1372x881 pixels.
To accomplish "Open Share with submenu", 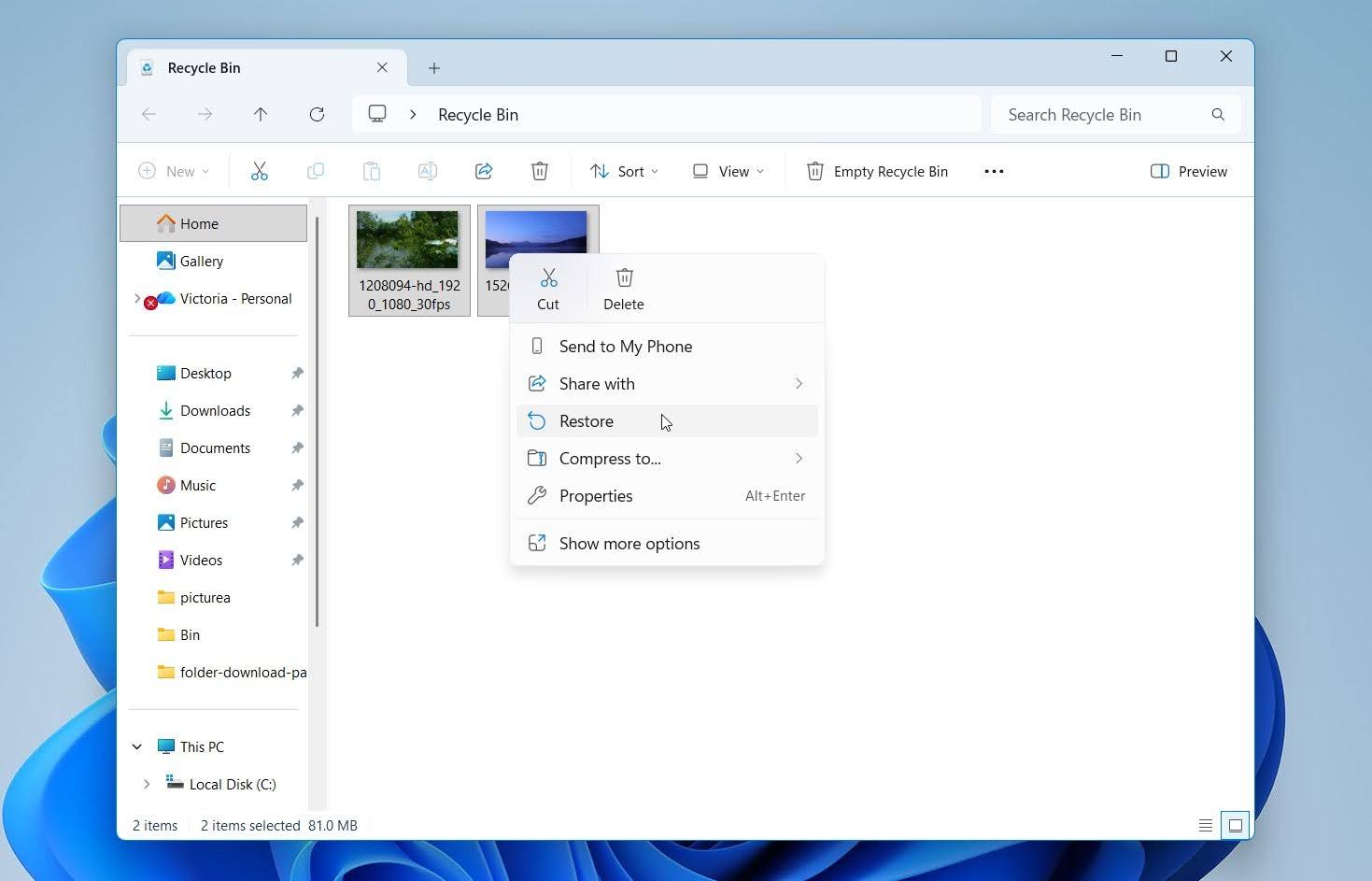I will 667,384.
